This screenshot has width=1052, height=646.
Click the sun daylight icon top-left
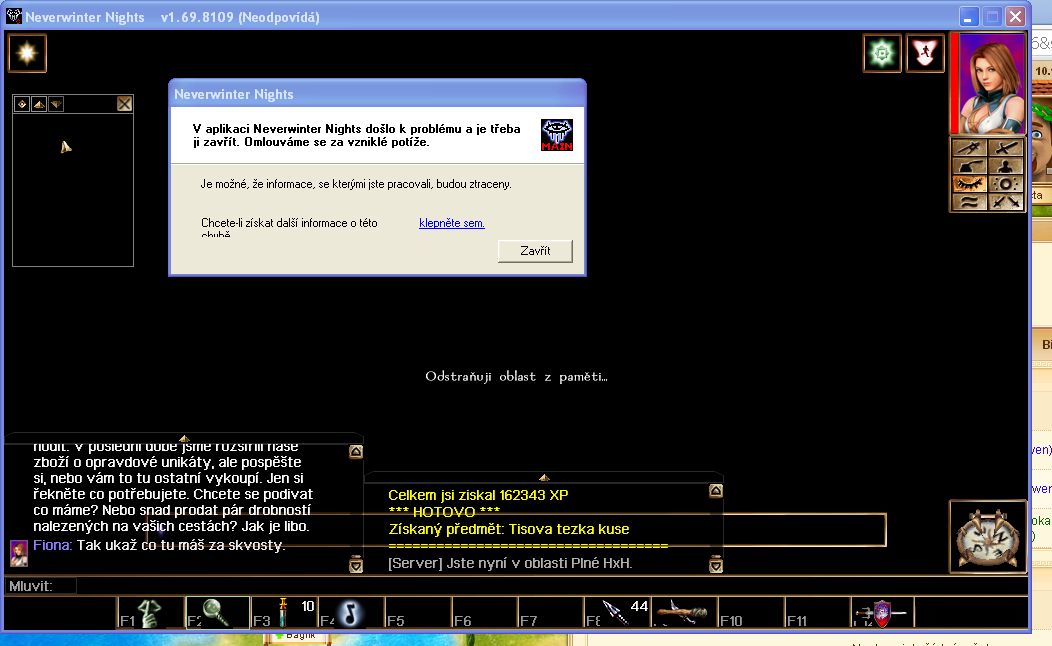tap(28, 53)
